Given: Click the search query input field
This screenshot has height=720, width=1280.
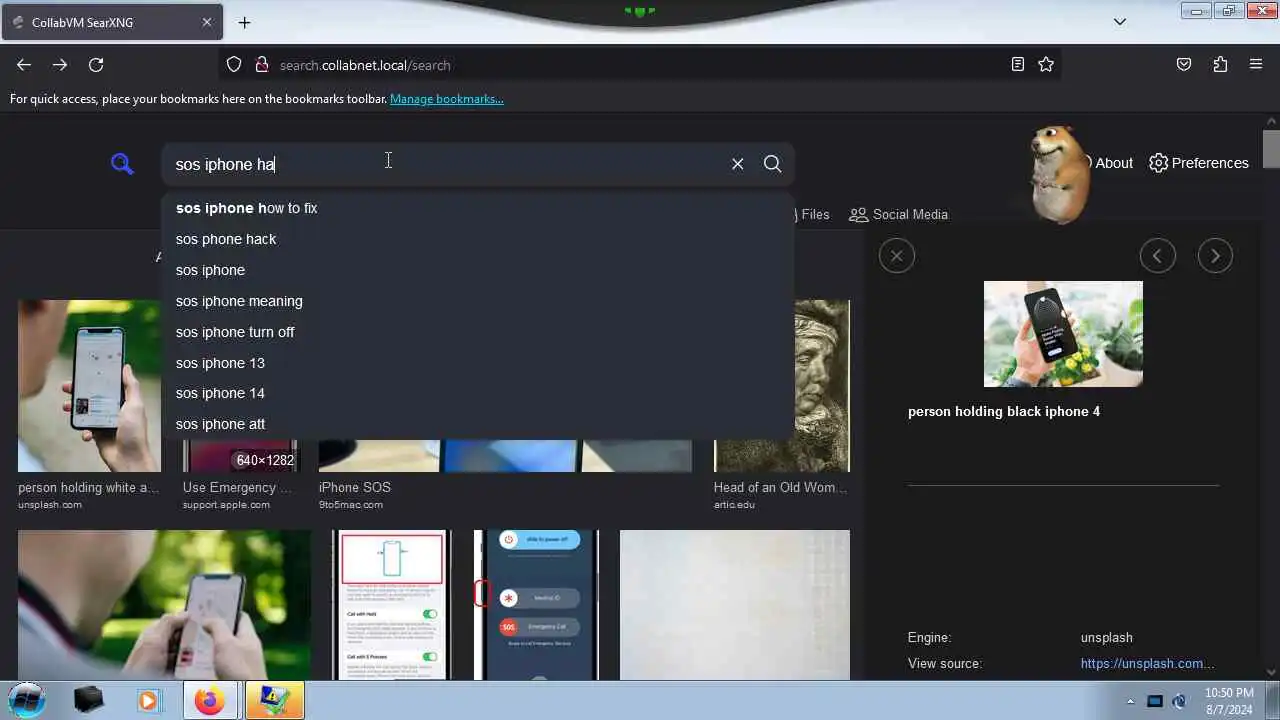Looking at the screenshot, I should tap(445, 164).
